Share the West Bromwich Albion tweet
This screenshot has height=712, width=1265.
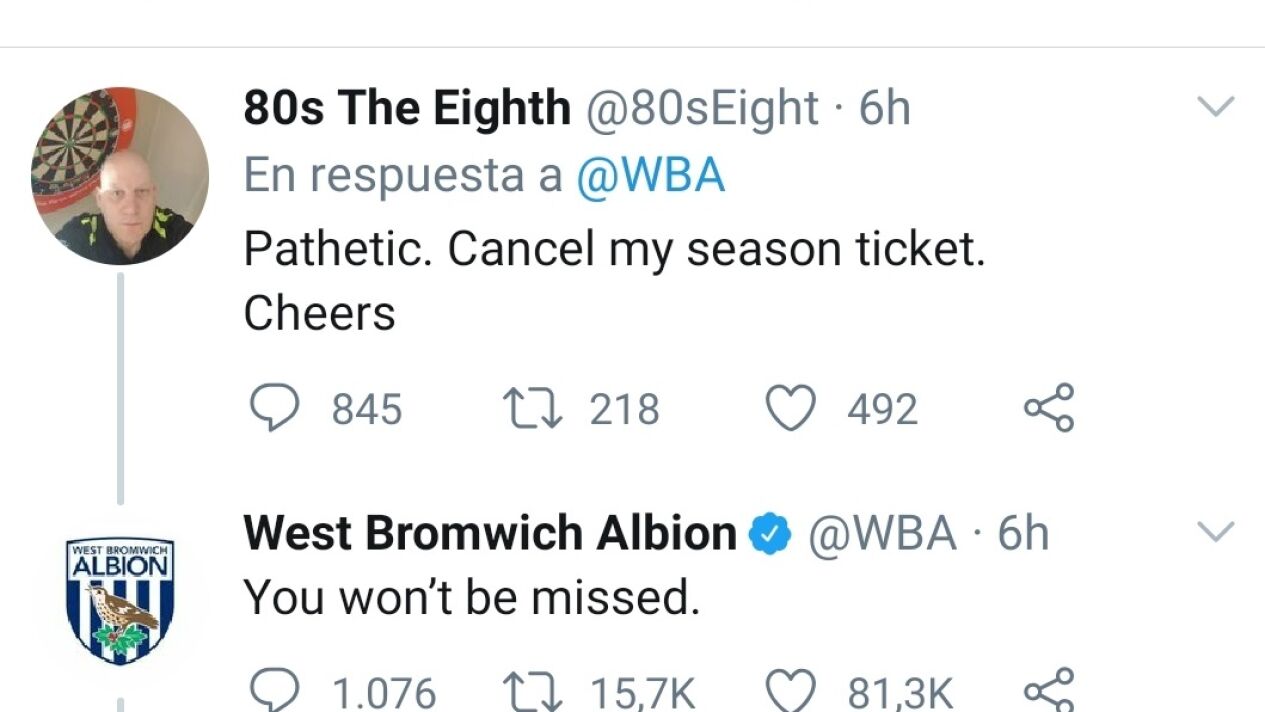(1049, 690)
